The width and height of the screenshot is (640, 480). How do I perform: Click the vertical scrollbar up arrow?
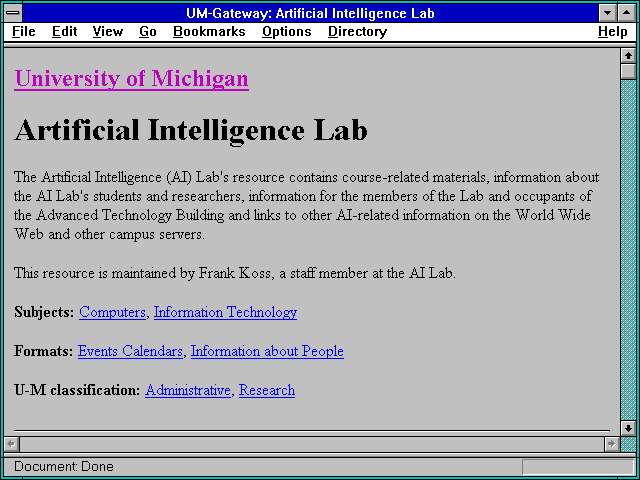click(x=628, y=56)
